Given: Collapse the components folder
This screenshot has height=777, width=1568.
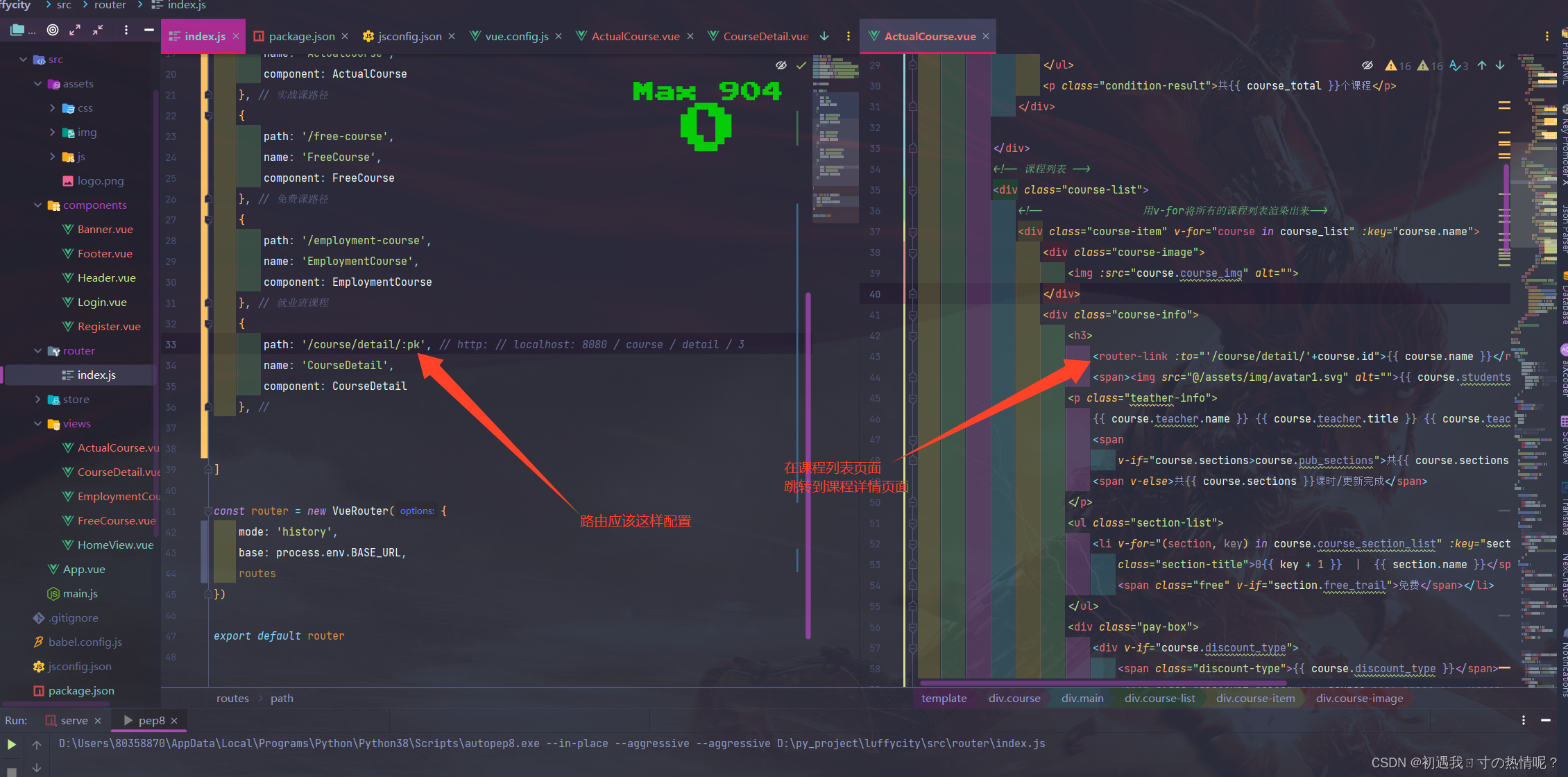Looking at the screenshot, I should pyautogui.click(x=37, y=205).
